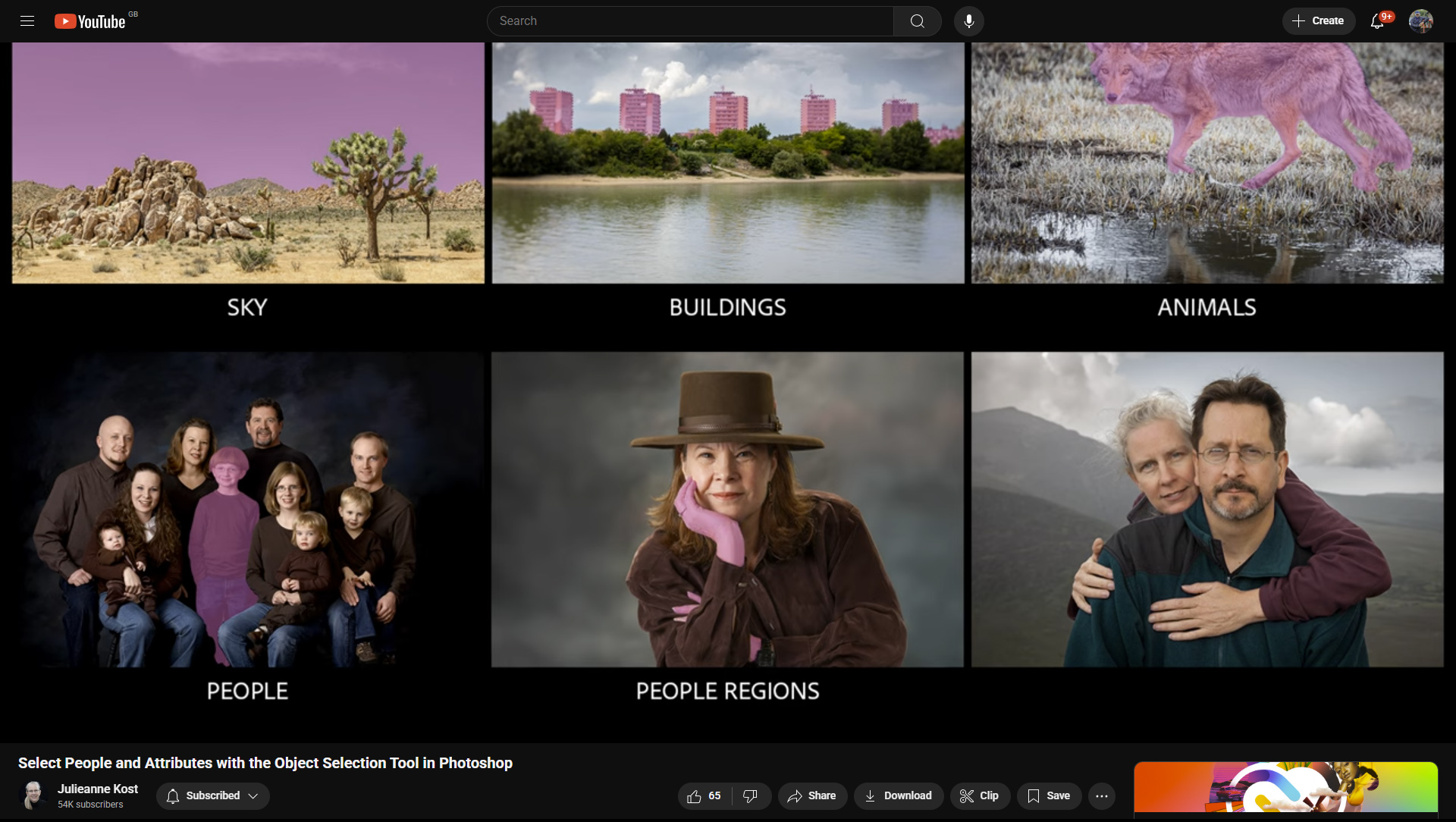Click the video player showing PEOPLE REGIONS
Image resolution: width=1456 pixels, height=822 pixels.
pyautogui.click(x=727, y=508)
